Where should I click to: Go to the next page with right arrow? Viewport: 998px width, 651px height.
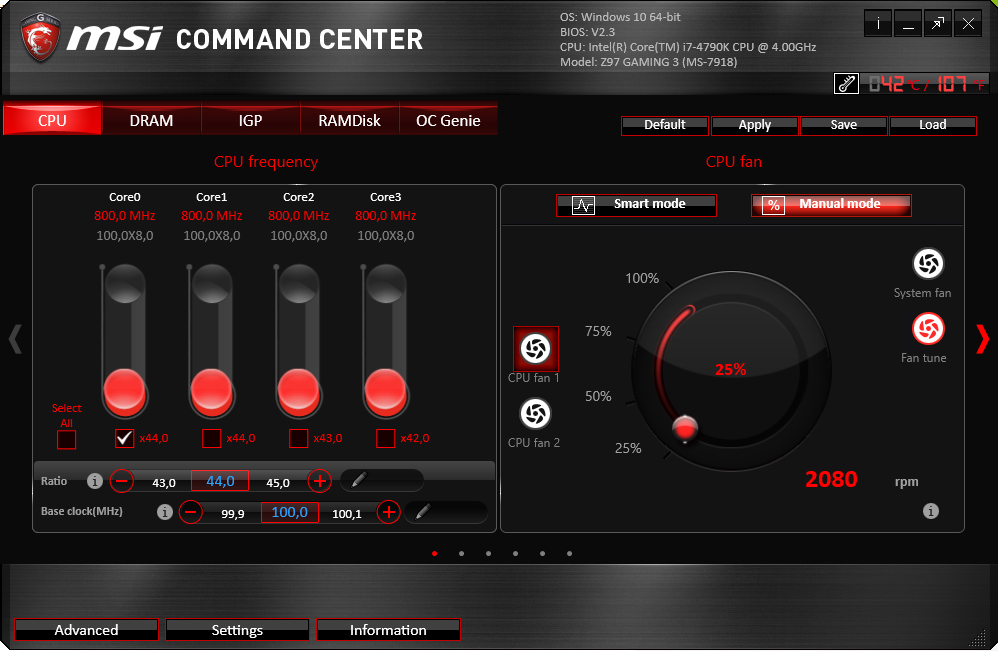(x=983, y=339)
